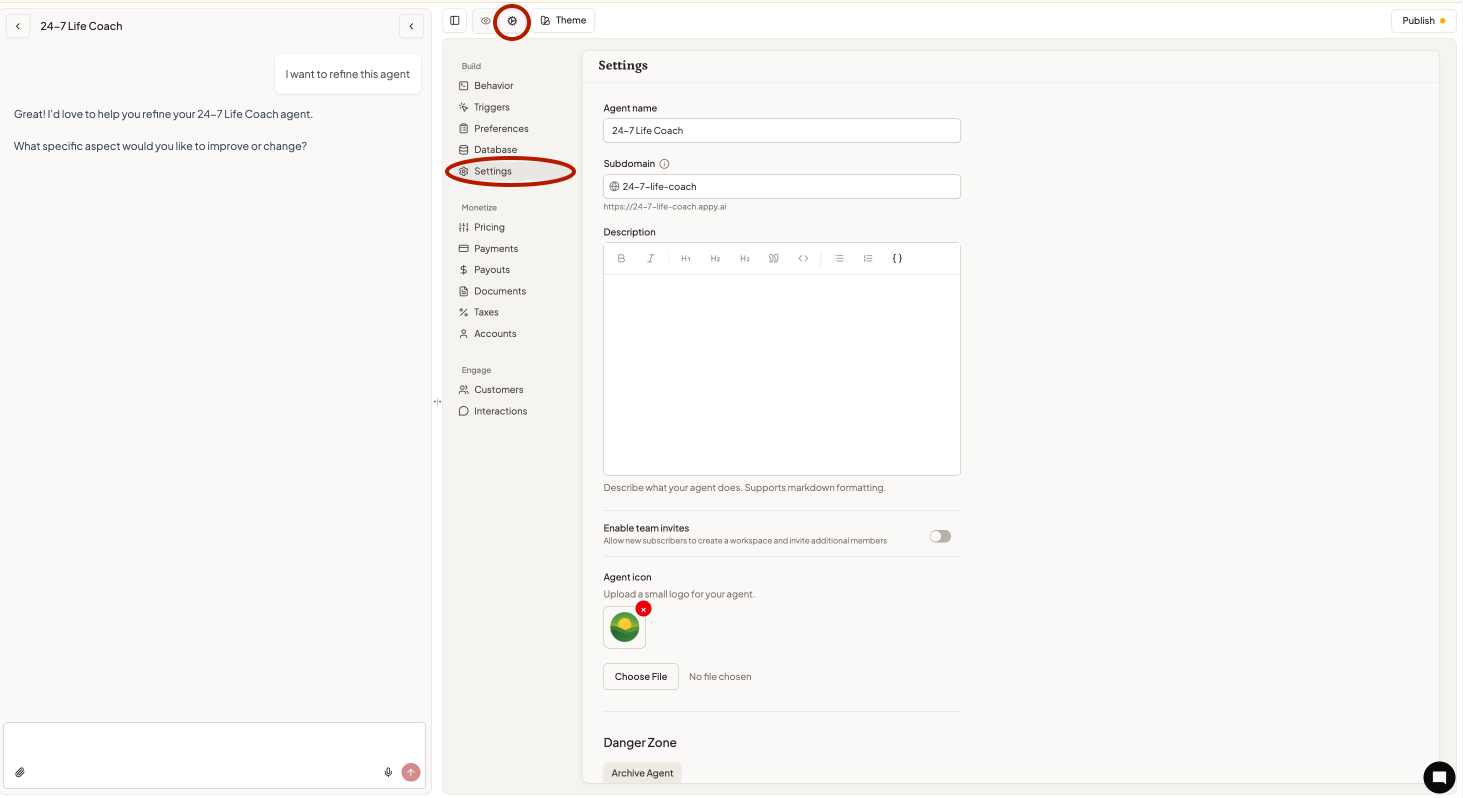
Task: Click the Subdomain input field
Action: click(782, 186)
